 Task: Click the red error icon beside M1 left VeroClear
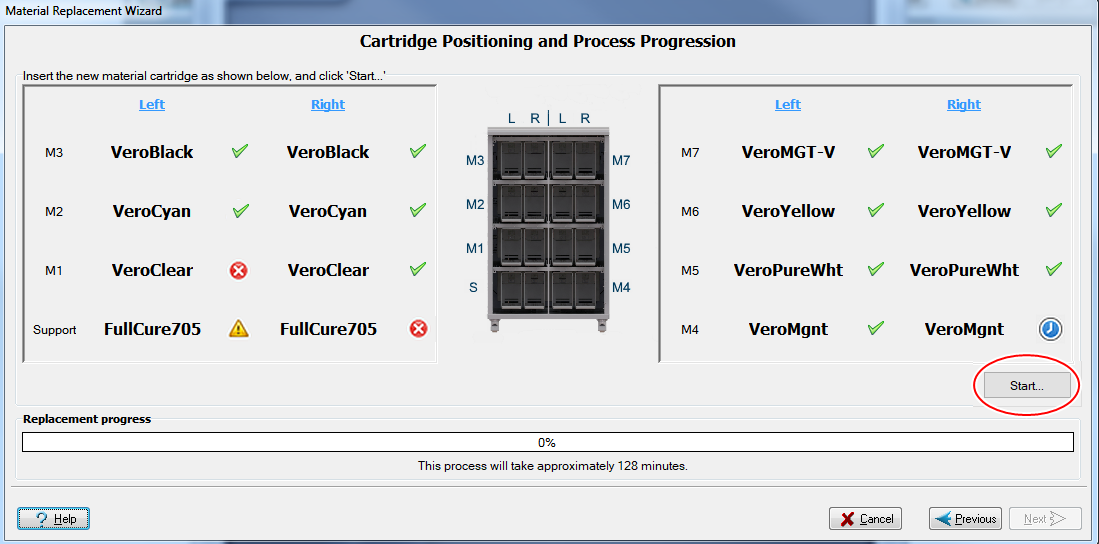[239, 270]
